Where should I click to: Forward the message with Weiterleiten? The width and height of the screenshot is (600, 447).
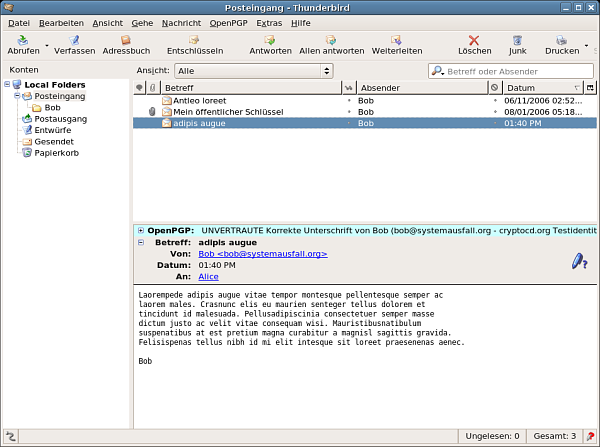click(397, 45)
